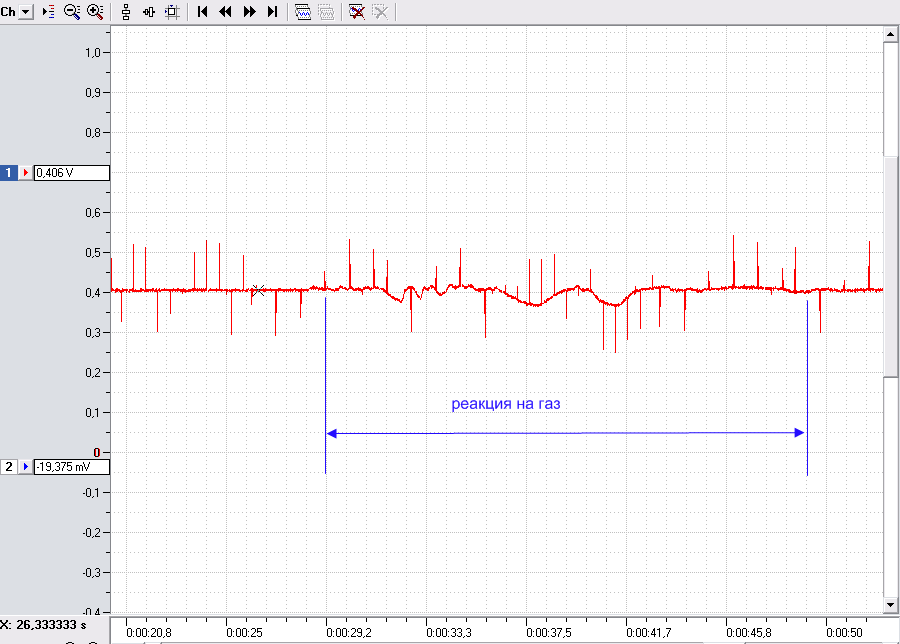Zoom in the waveform view

coord(95,11)
